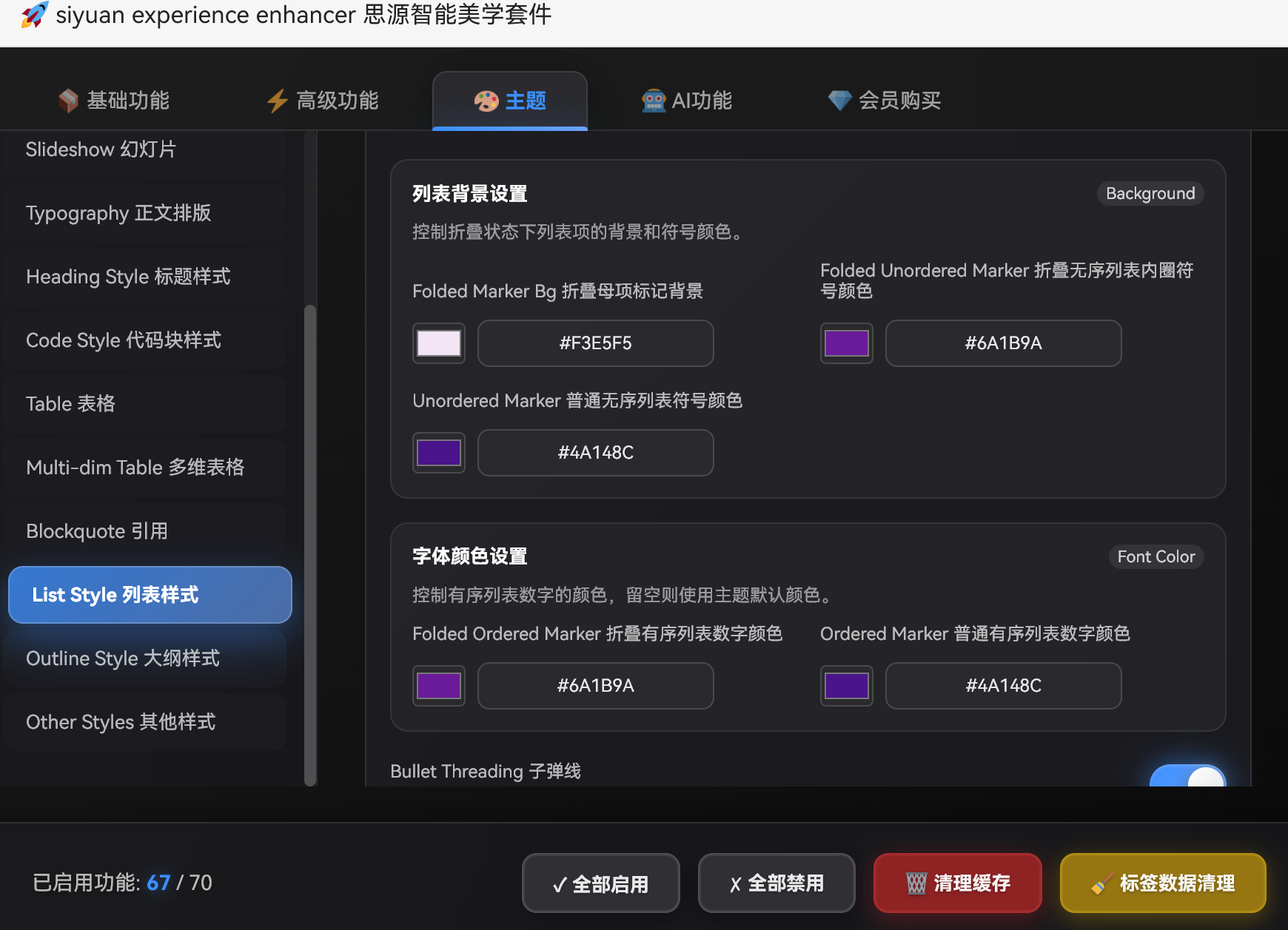1288x930 pixels.
Task: Click the Unordered Marker 普通无序列表符号颜色 label
Action: click(x=577, y=401)
